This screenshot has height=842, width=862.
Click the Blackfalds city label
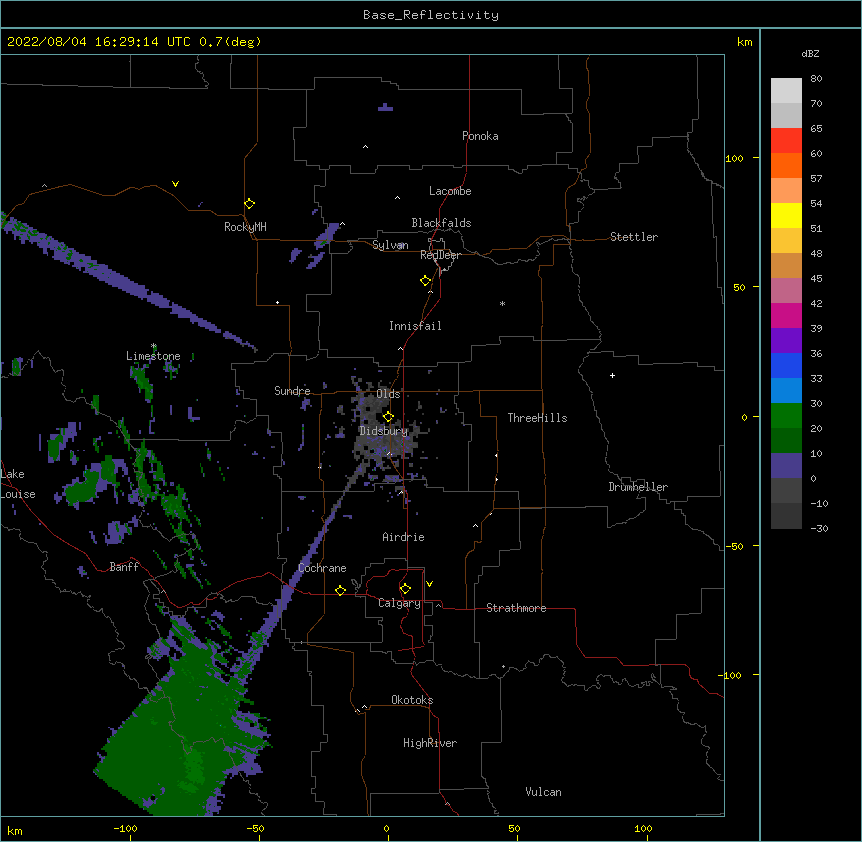point(441,223)
